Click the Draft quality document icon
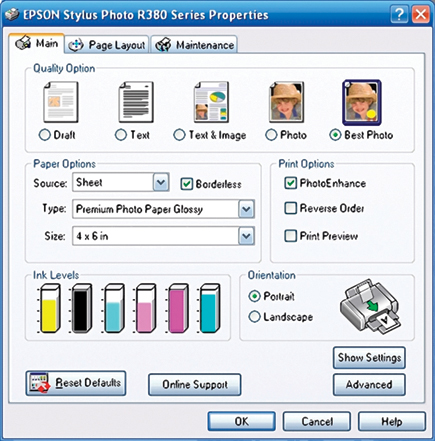435x441 pixels. click(x=61, y=102)
